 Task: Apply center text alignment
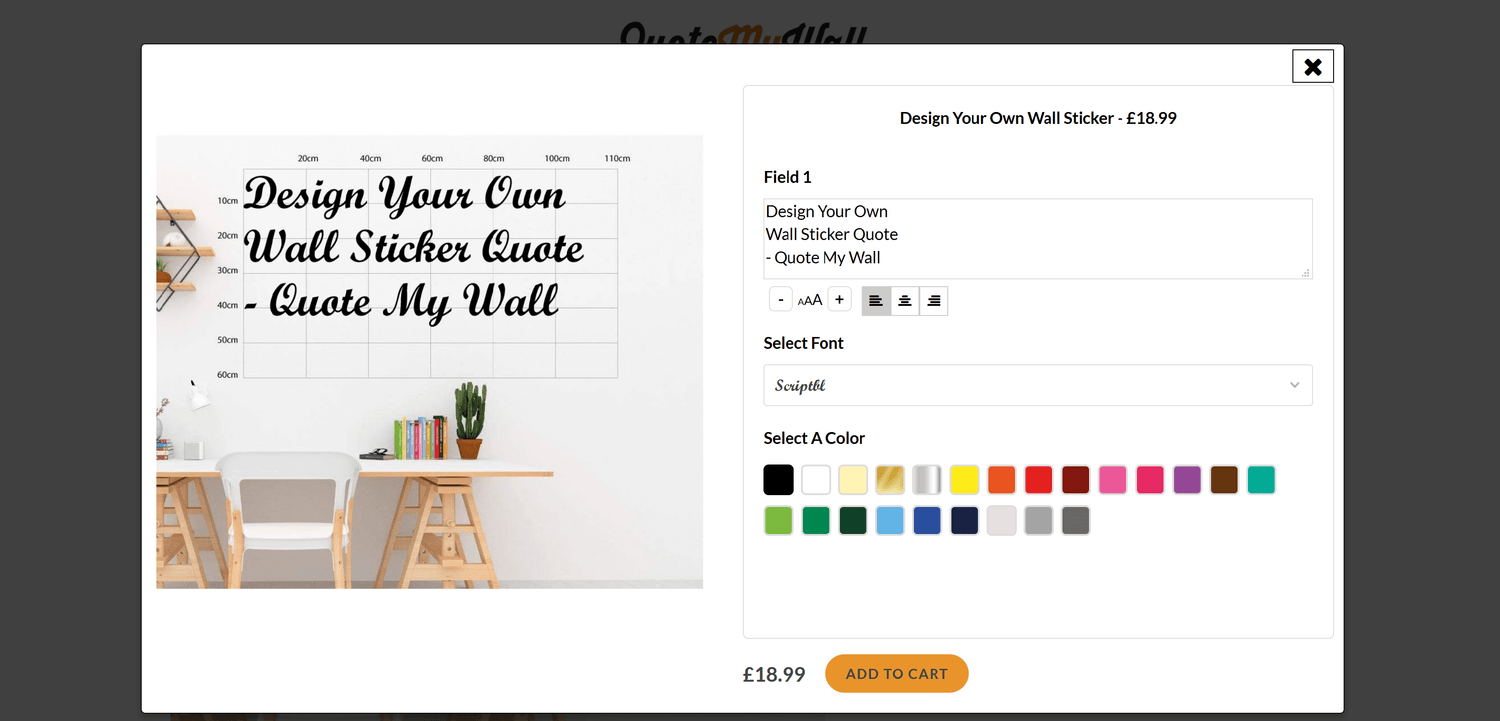[905, 300]
